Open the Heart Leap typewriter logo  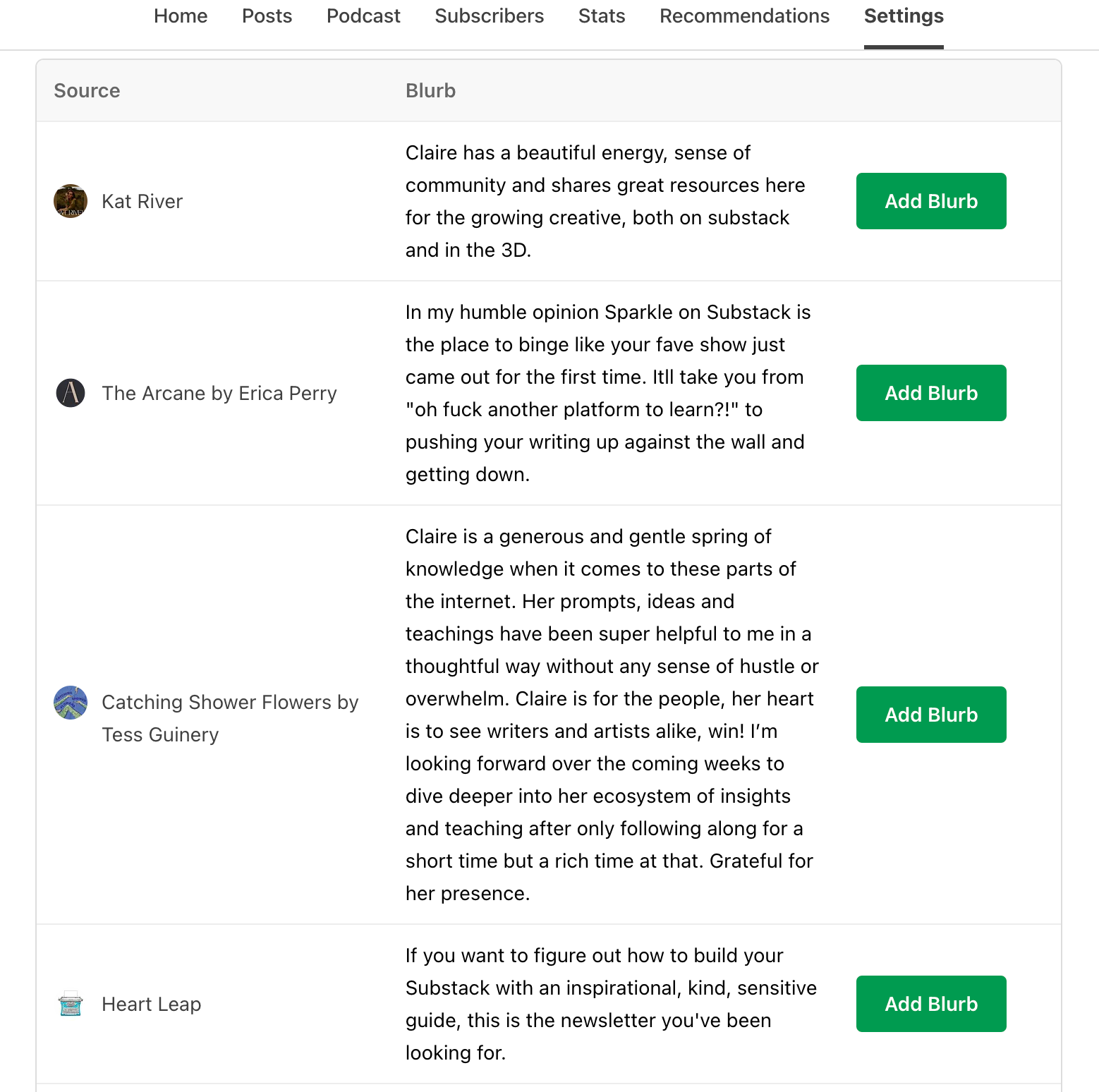(70, 1004)
